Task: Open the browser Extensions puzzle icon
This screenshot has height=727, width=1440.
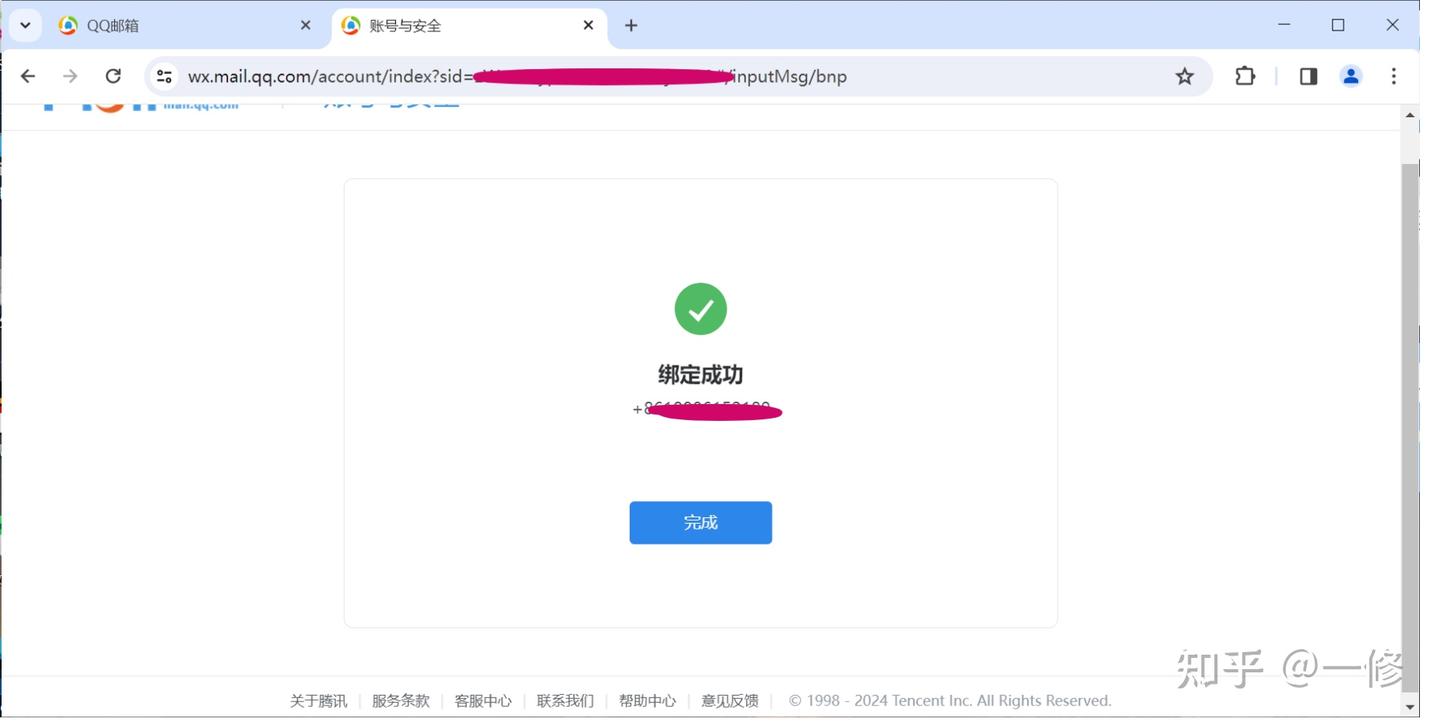Action: 1244,76
